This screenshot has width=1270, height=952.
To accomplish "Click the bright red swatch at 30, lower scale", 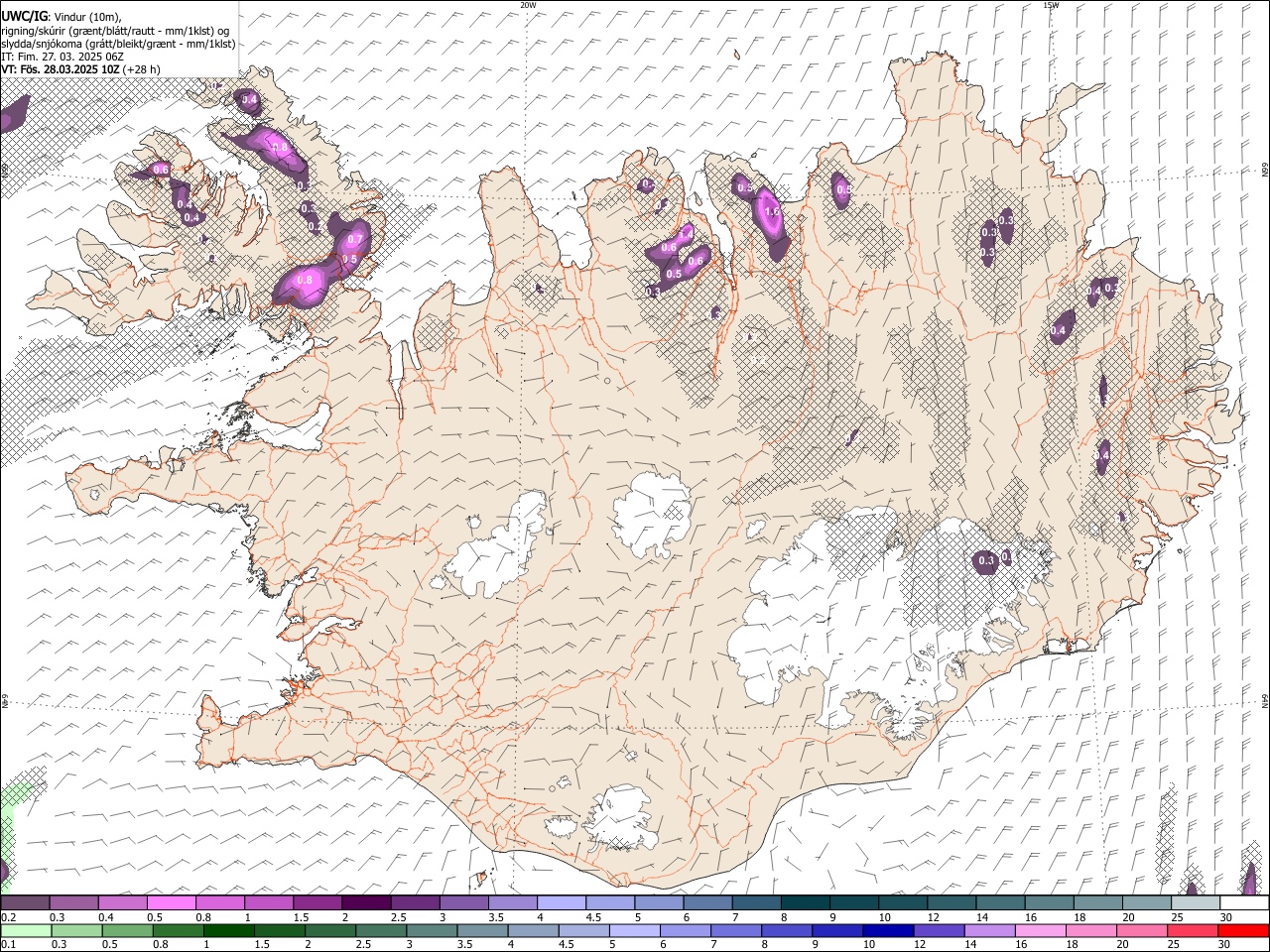I will [x=1243, y=930].
